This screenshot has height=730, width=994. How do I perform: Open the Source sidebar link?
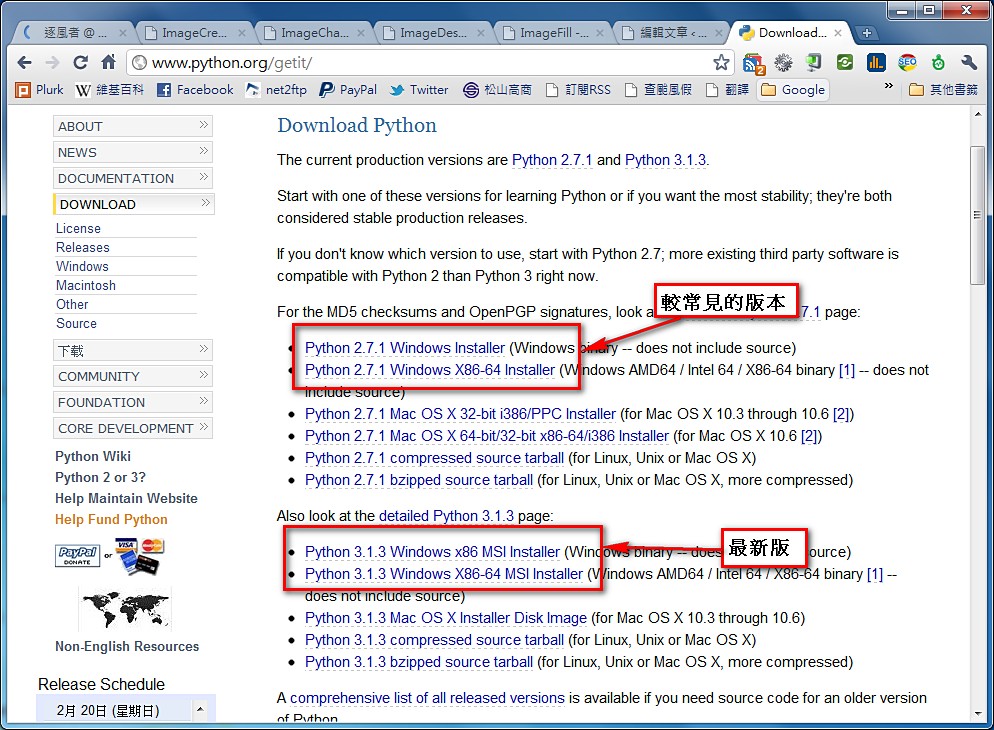(x=76, y=323)
